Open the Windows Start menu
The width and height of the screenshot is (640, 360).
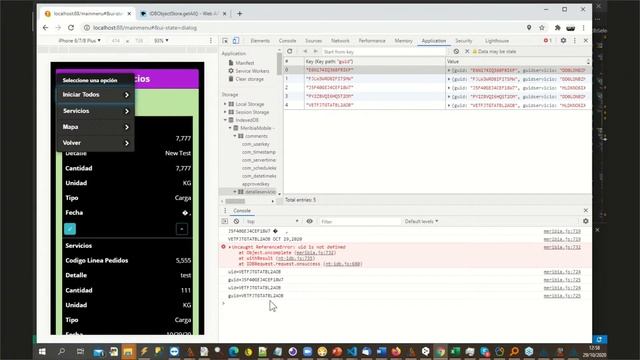(42, 351)
